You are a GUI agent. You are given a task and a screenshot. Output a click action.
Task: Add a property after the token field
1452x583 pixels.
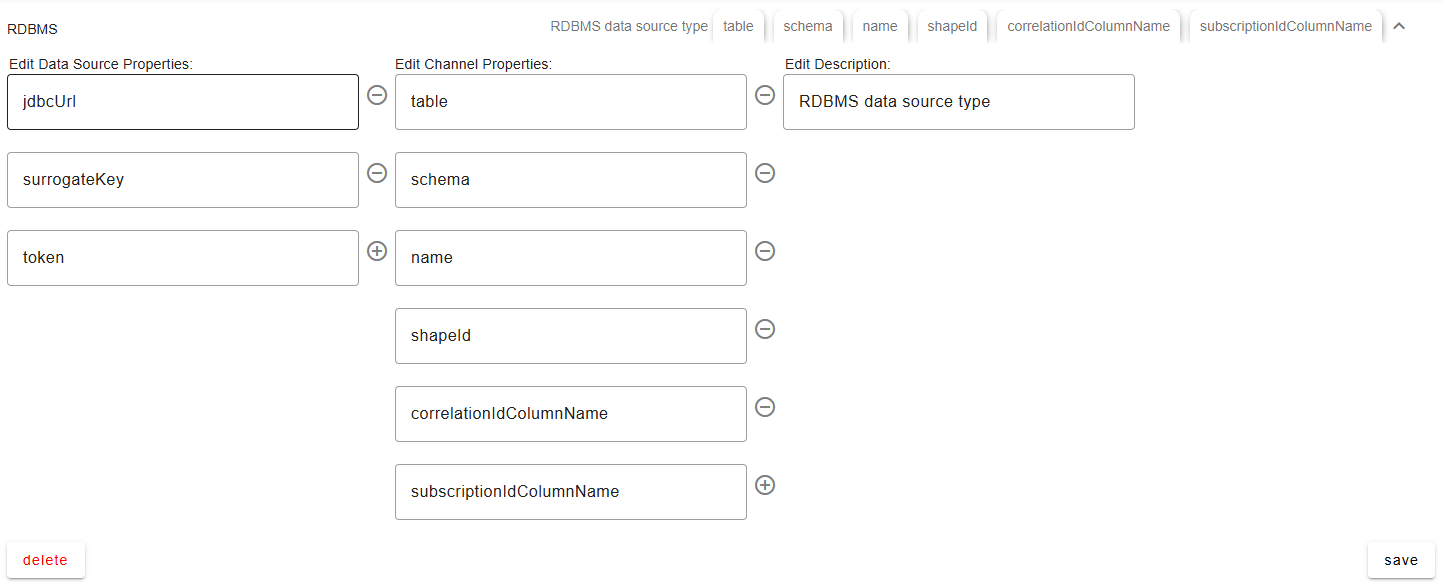coord(377,251)
